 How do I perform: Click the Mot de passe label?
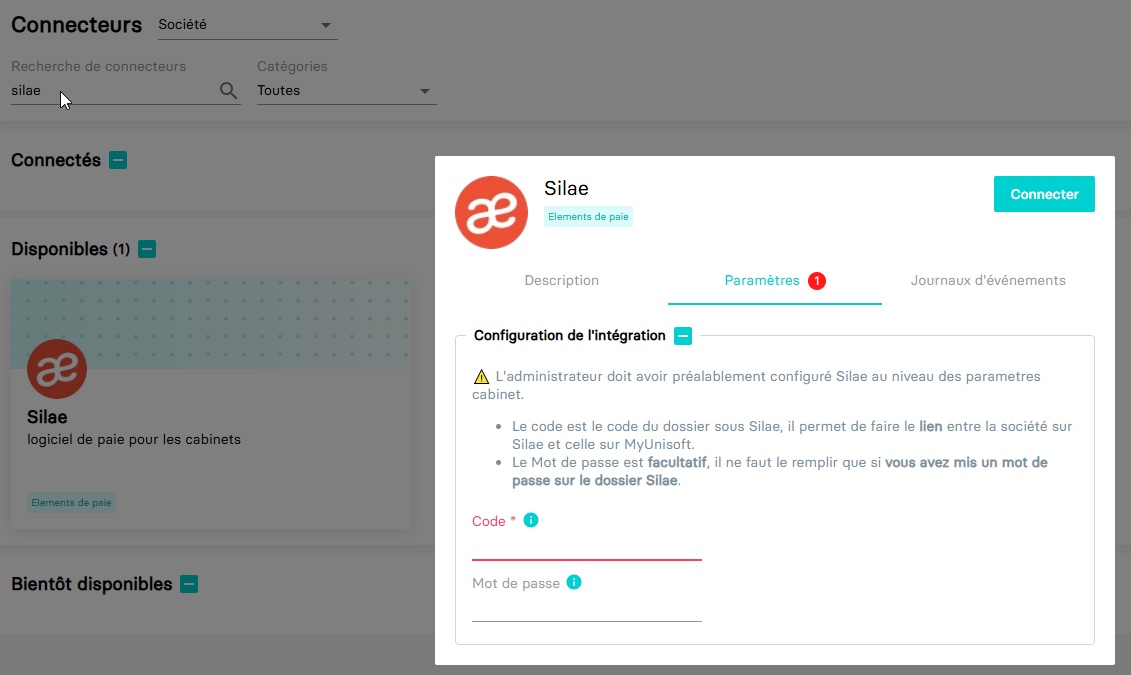tap(516, 583)
